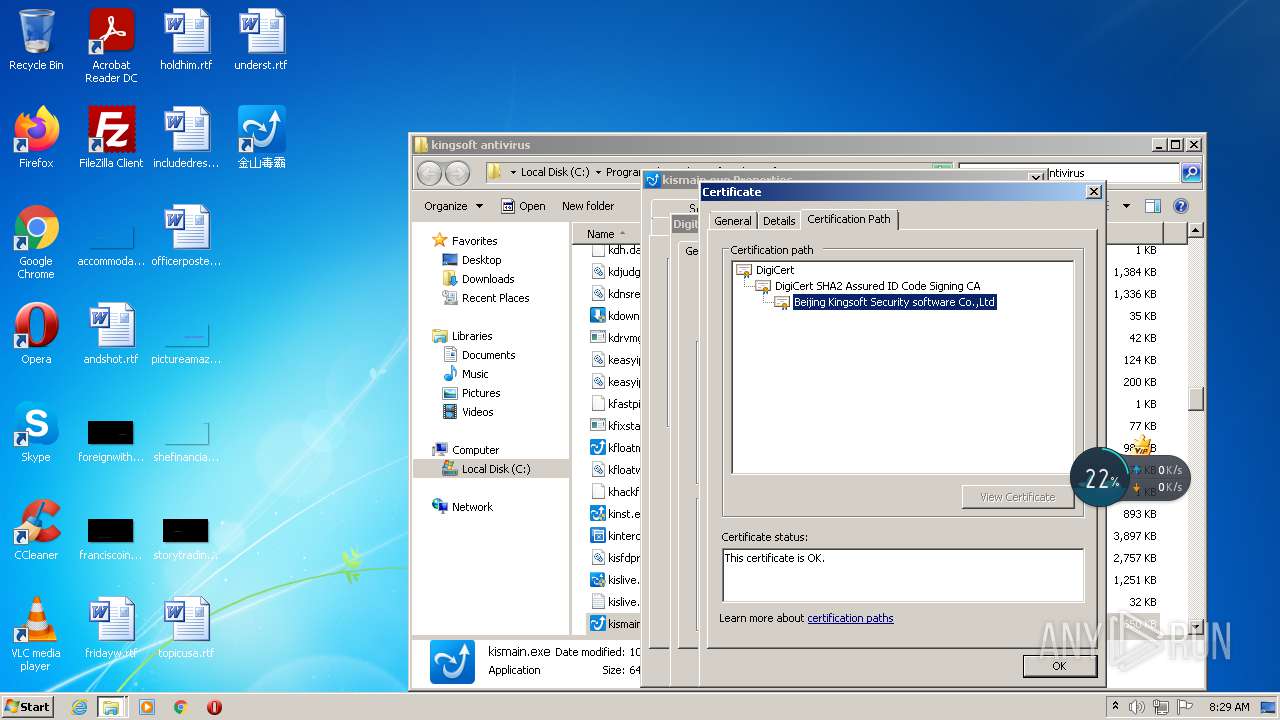
Task: Click Internet Explorer taskbar icon
Action: click(x=79, y=707)
